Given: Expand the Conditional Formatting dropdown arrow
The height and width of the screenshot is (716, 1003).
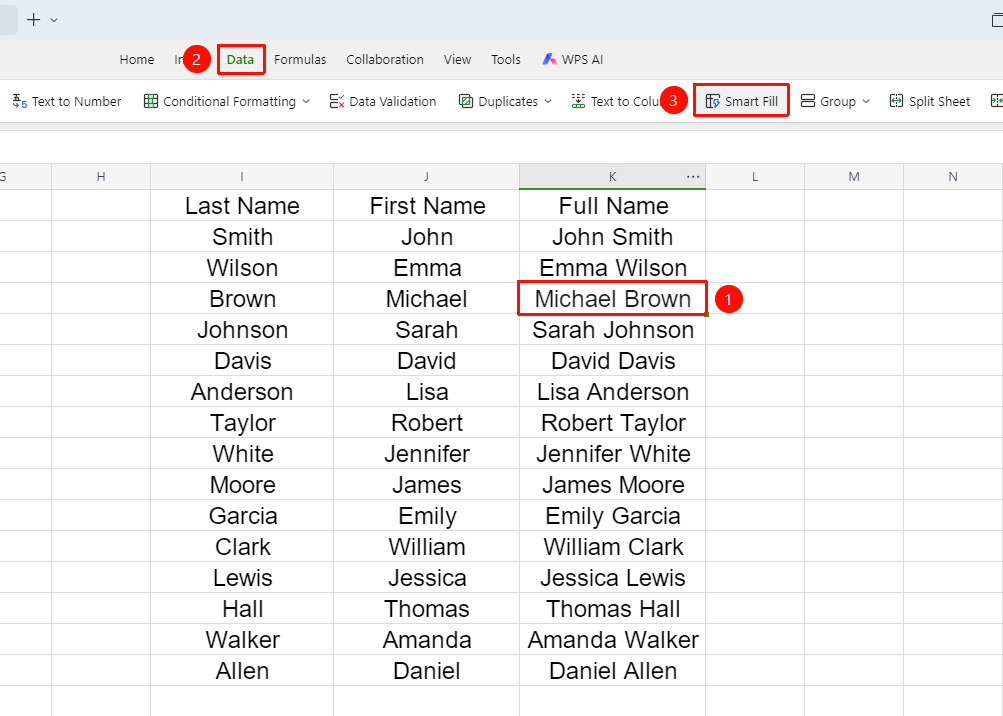Looking at the screenshot, I should pos(306,102).
